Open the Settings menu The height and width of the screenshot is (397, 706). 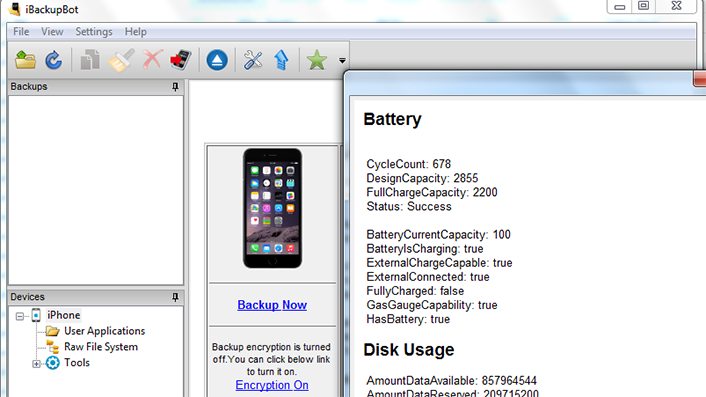pyautogui.click(x=94, y=32)
